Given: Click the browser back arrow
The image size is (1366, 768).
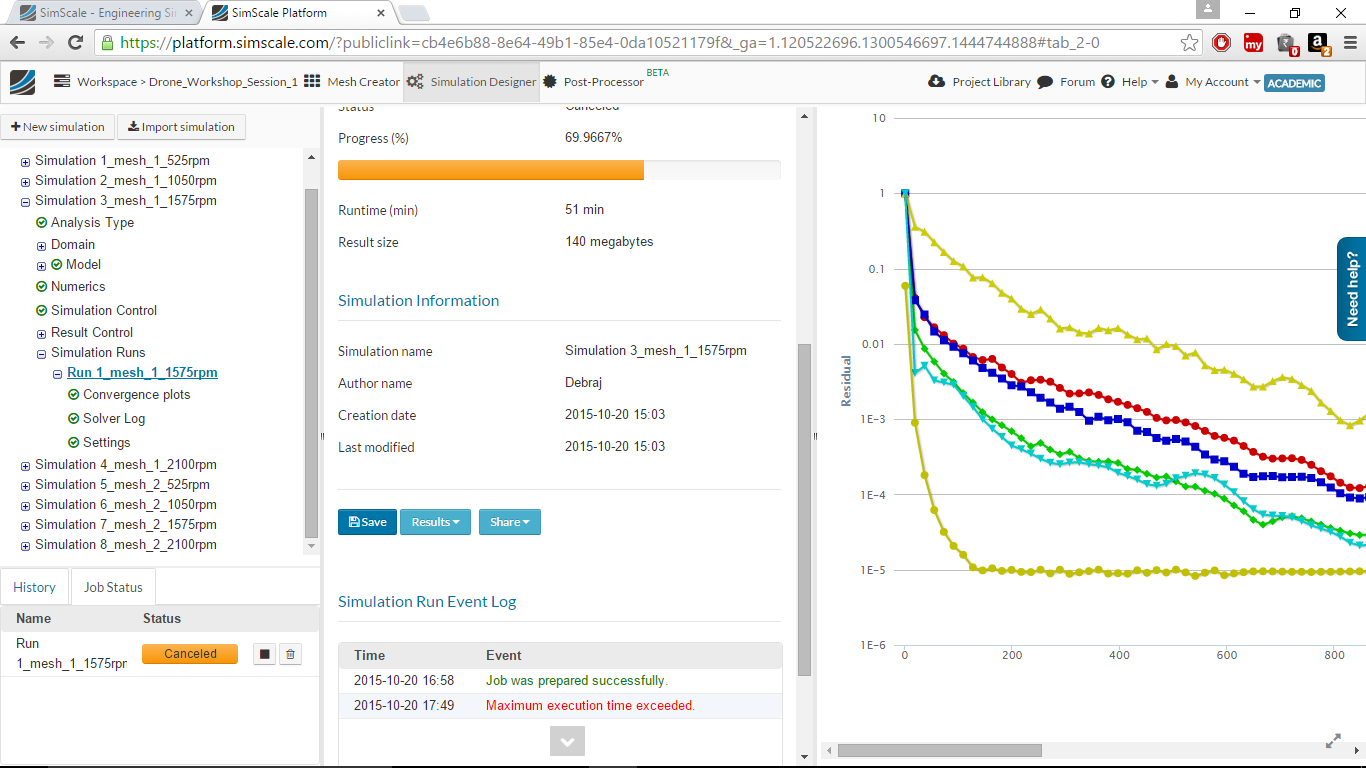Looking at the screenshot, I should click(x=17, y=43).
